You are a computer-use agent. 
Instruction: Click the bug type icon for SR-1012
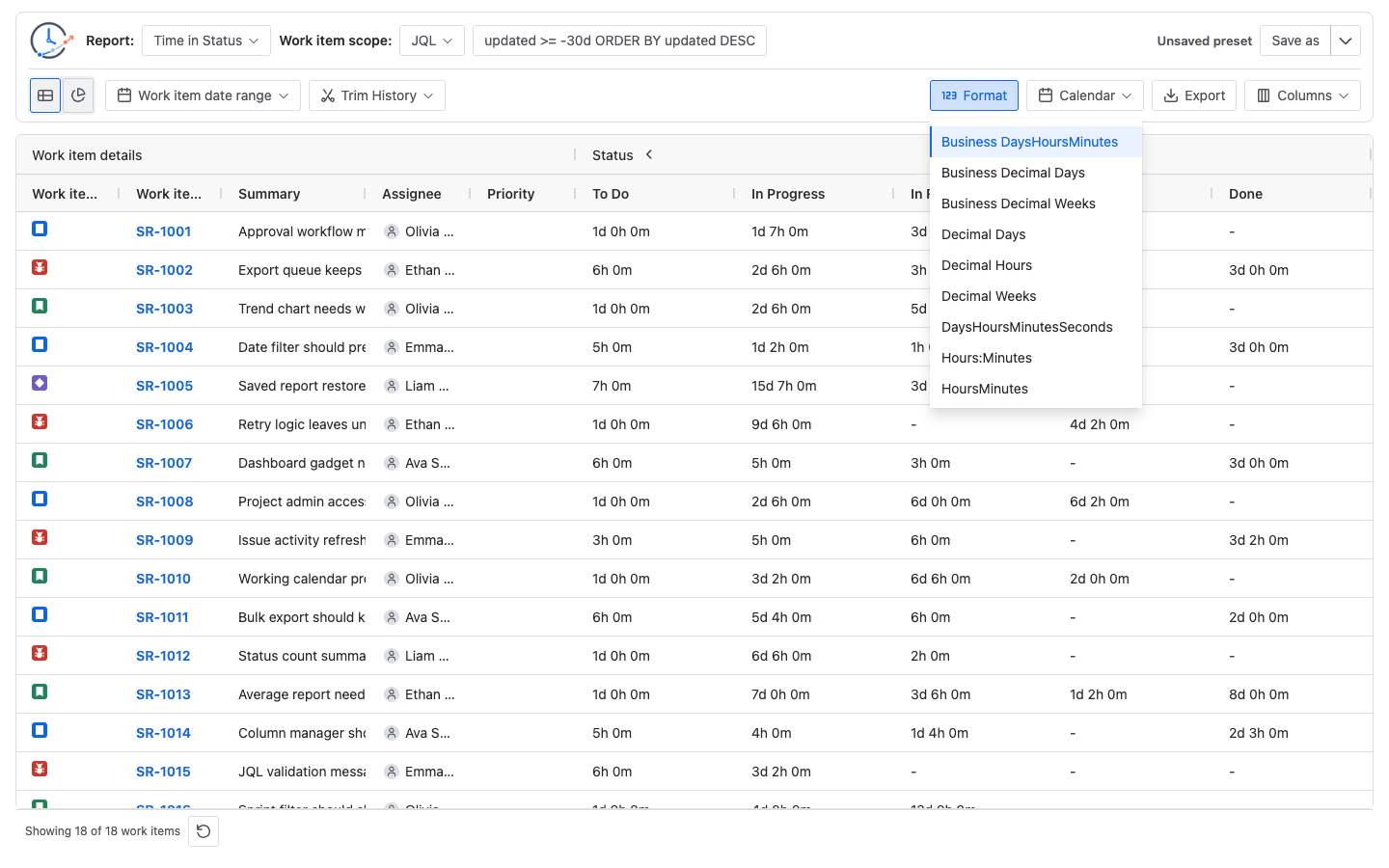(40, 653)
